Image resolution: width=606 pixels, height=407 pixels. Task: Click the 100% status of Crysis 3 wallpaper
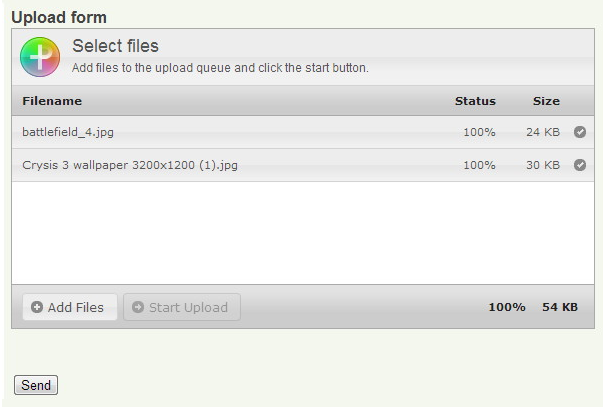tap(479, 165)
